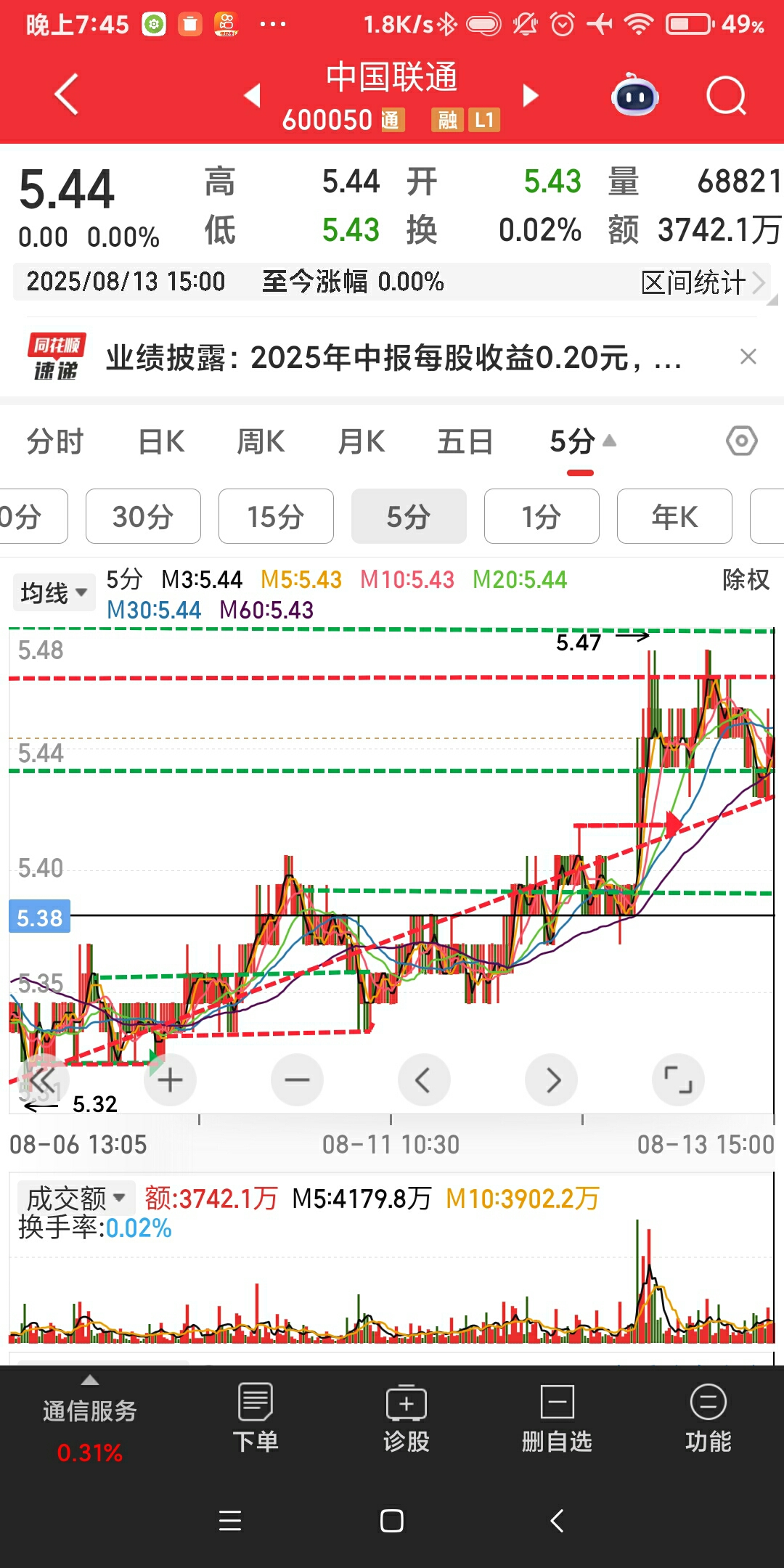Viewport: 784px width, 1568px height.
Task: Switch to 五日 tab
Action: click(465, 441)
